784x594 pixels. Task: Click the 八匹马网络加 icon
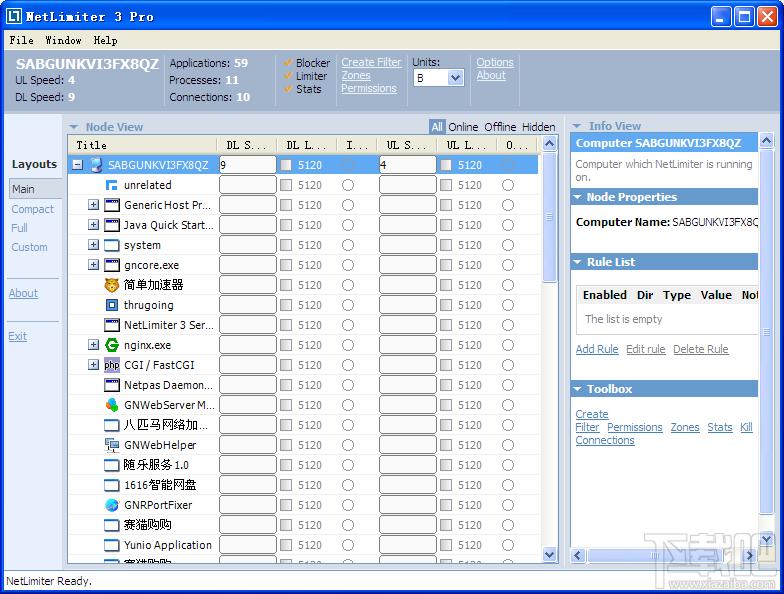tap(112, 425)
